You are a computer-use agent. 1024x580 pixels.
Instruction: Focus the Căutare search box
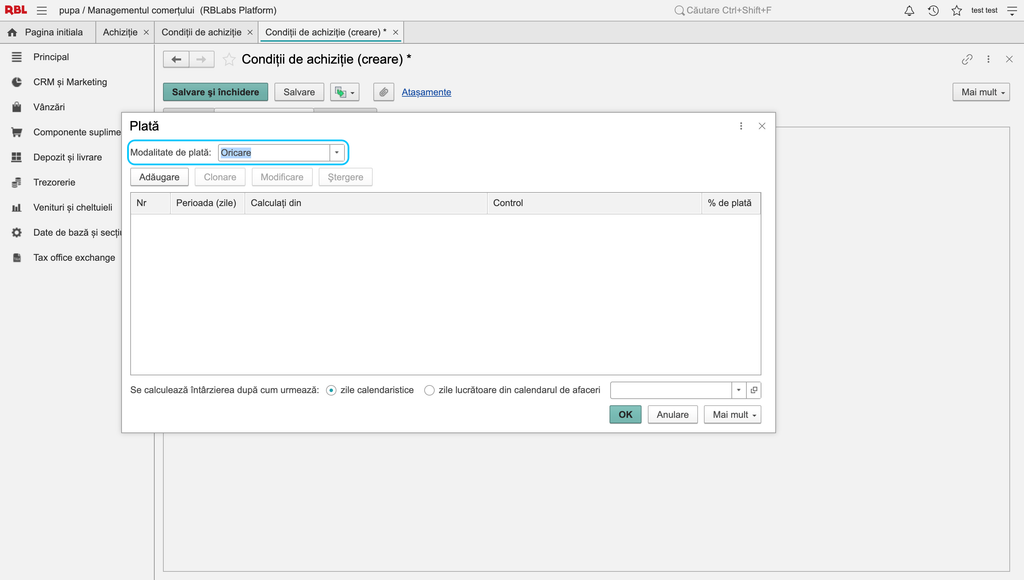coord(729,10)
